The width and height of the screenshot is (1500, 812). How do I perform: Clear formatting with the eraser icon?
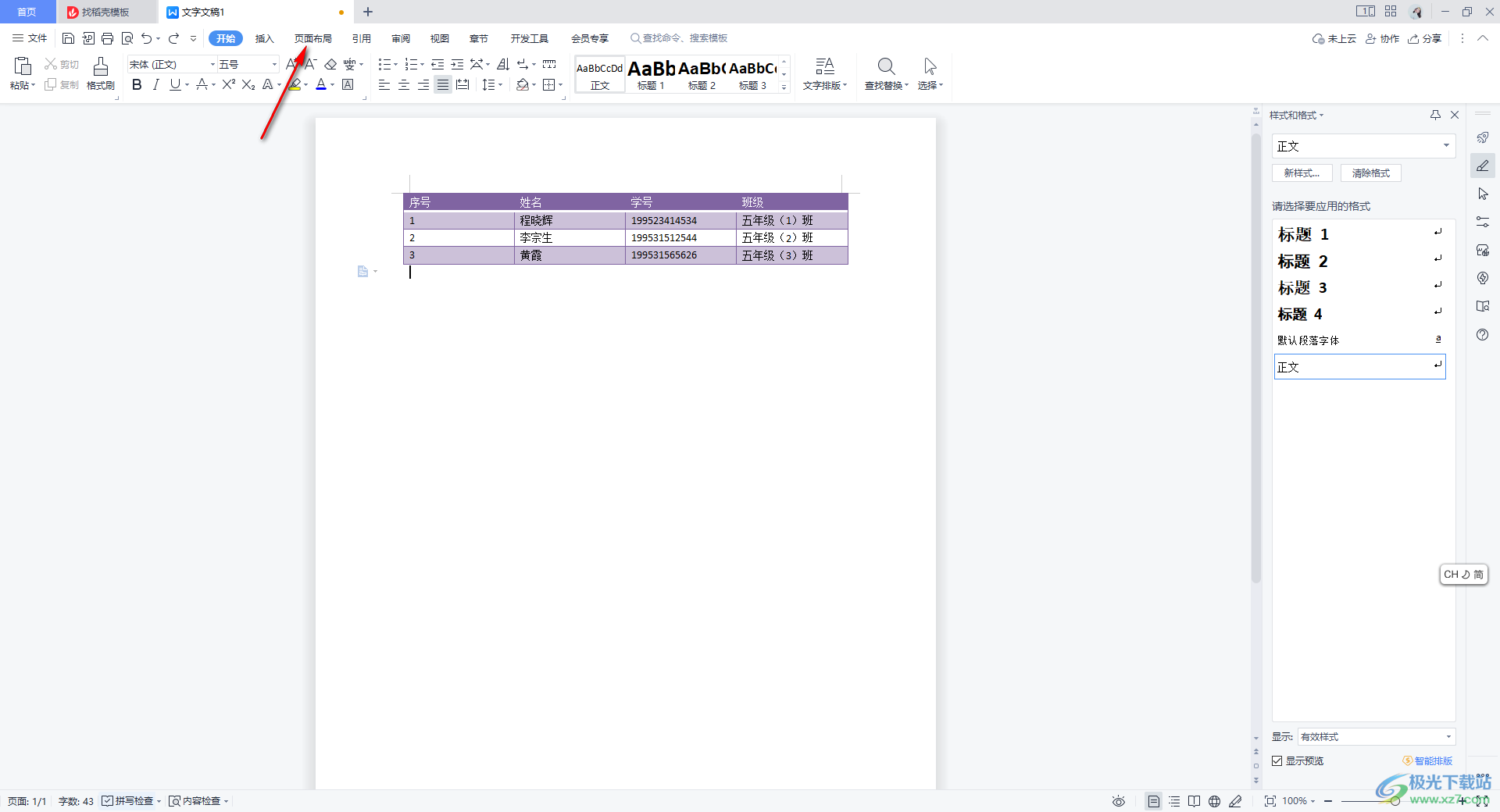click(x=330, y=64)
